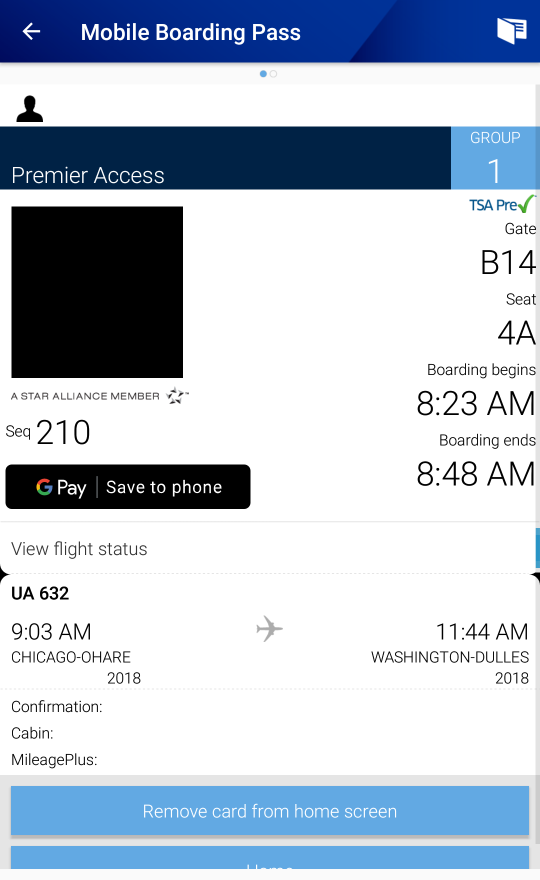Remove card from home screen
The height and width of the screenshot is (880, 540).
point(270,811)
